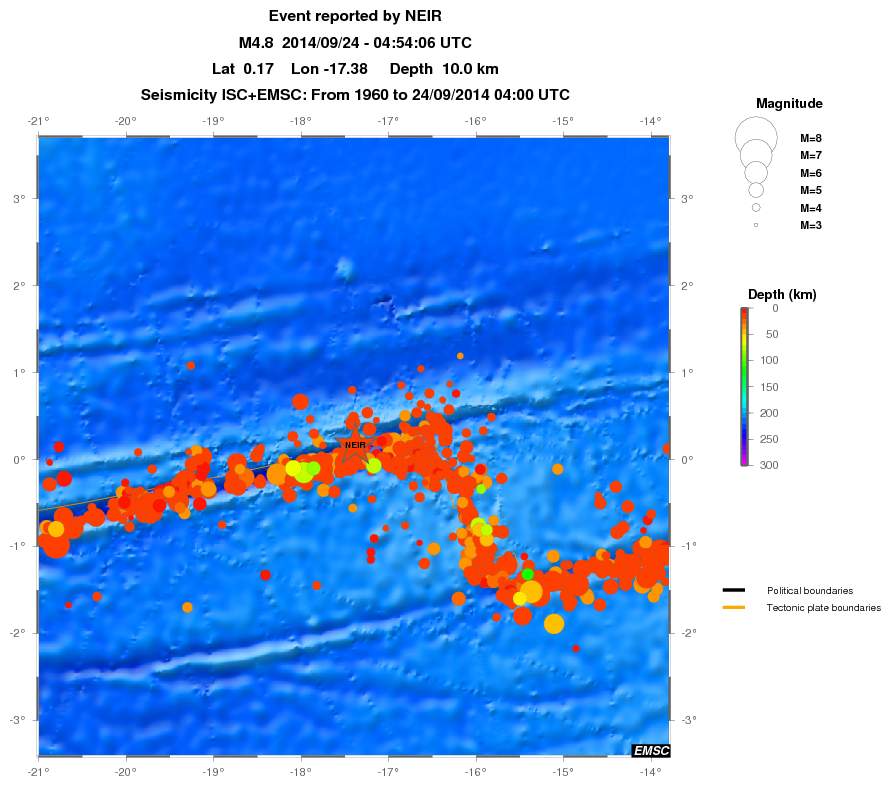This screenshot has width=891, height=786.
Task: Click the orange Tectonic plate boundaries line swatch
Action: [734, 608]
